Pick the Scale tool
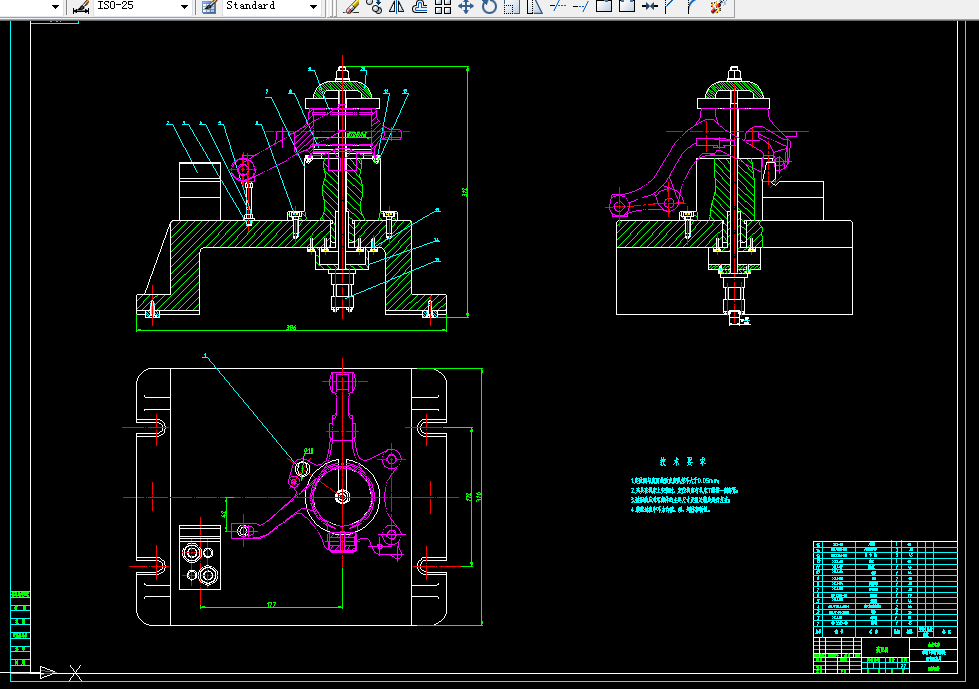The image size is (979, 689). (x=512, y=7)
